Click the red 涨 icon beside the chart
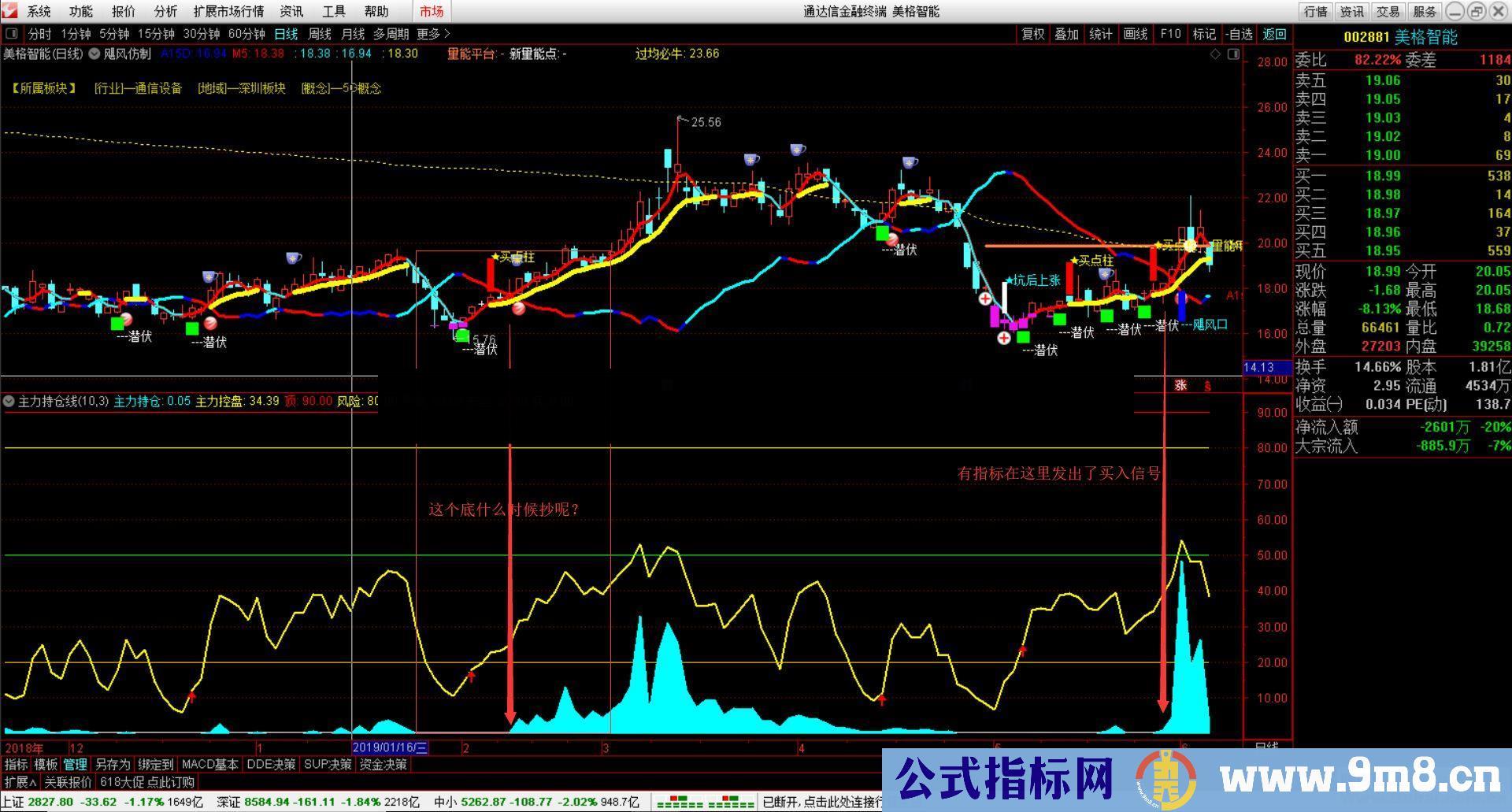1512x812 pixels. point(1180,385)
